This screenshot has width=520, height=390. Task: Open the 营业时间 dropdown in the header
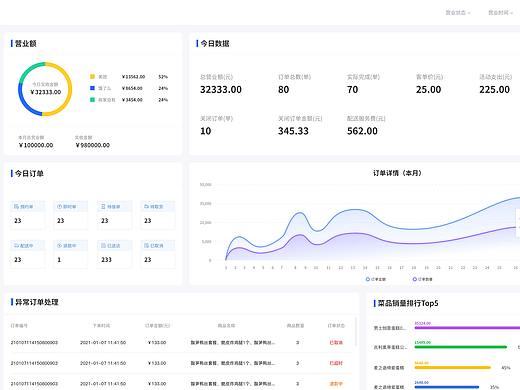tap(500, 13)
